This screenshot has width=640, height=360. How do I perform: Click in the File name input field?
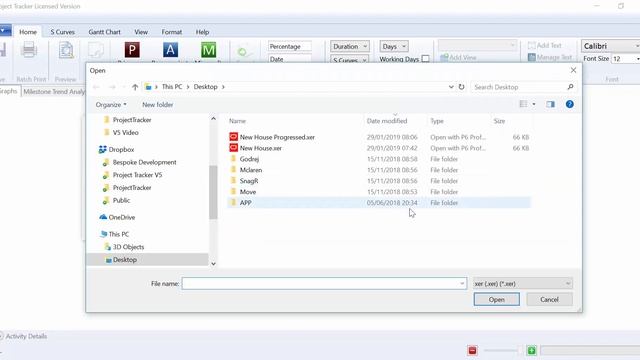(324, 283)
